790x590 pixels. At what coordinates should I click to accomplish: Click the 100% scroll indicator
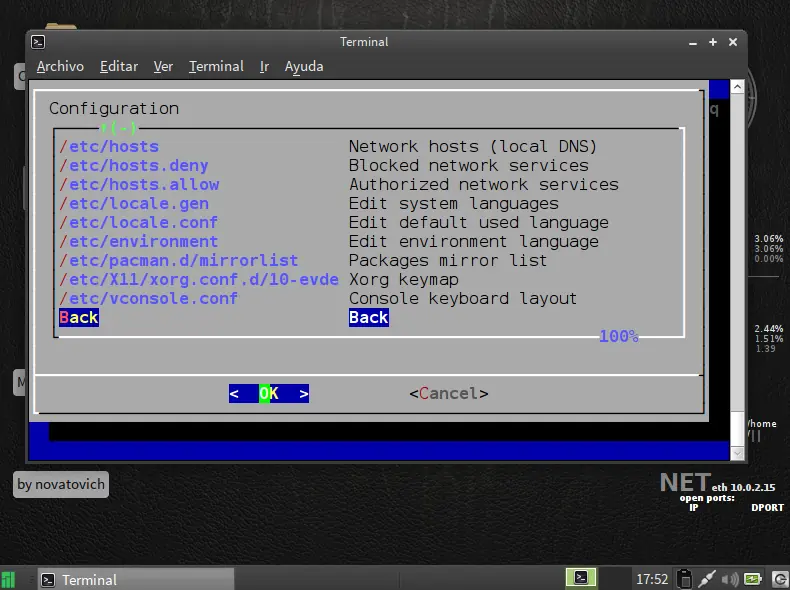coord(619,336)
